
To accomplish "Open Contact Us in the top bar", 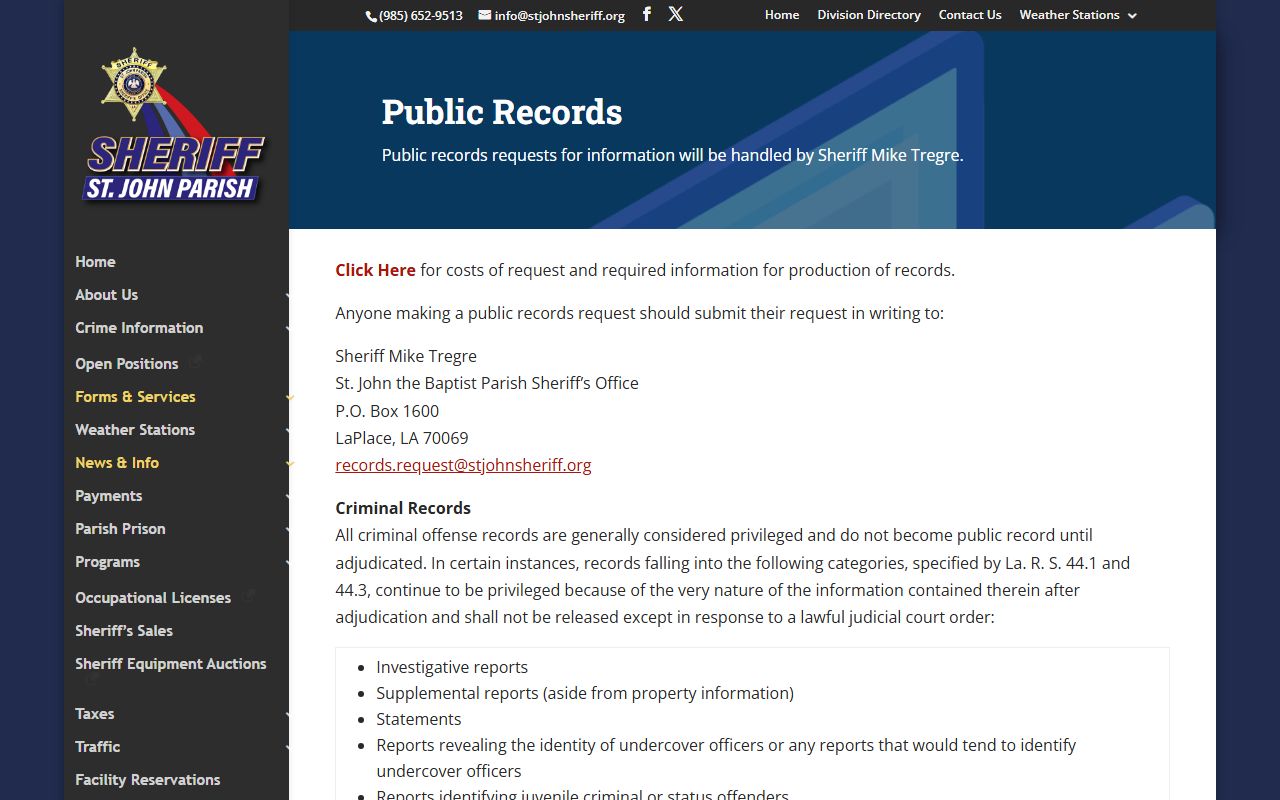I will click(970, 15).
